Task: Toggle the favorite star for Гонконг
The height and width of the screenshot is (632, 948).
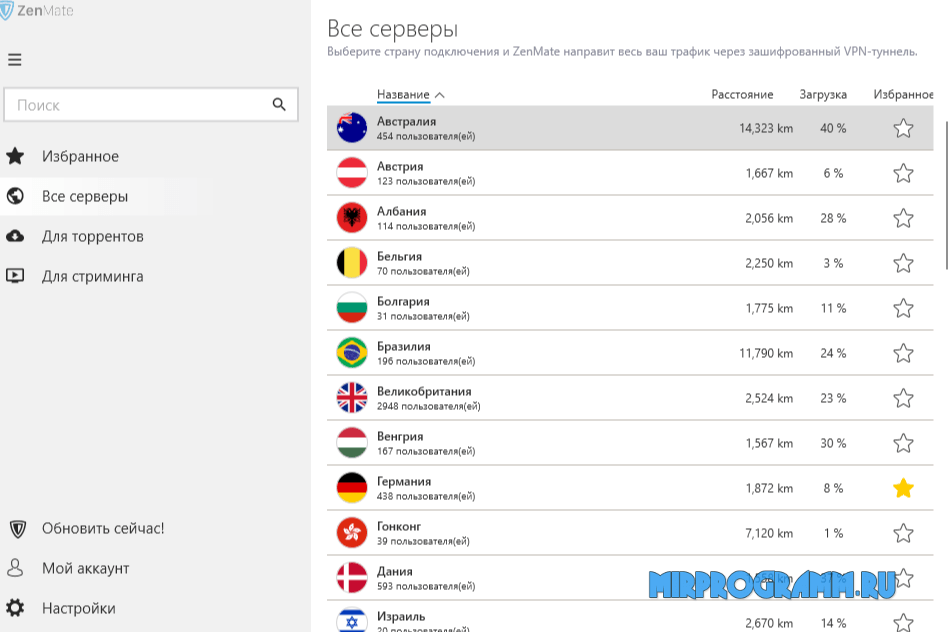Action: pos(903,533)
